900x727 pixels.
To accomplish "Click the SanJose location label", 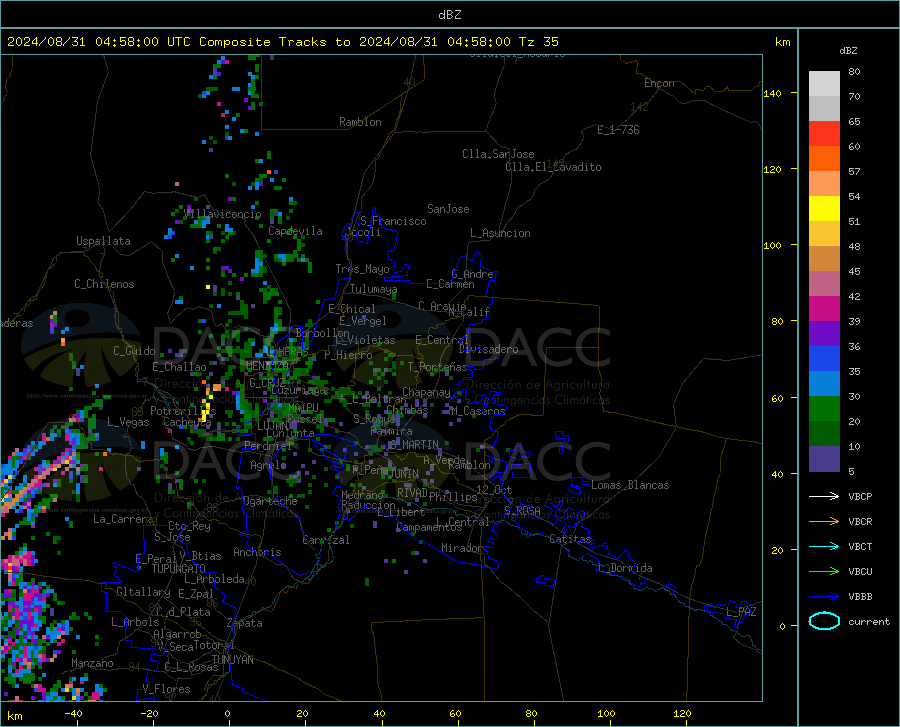I will click(x=448, y=209).
